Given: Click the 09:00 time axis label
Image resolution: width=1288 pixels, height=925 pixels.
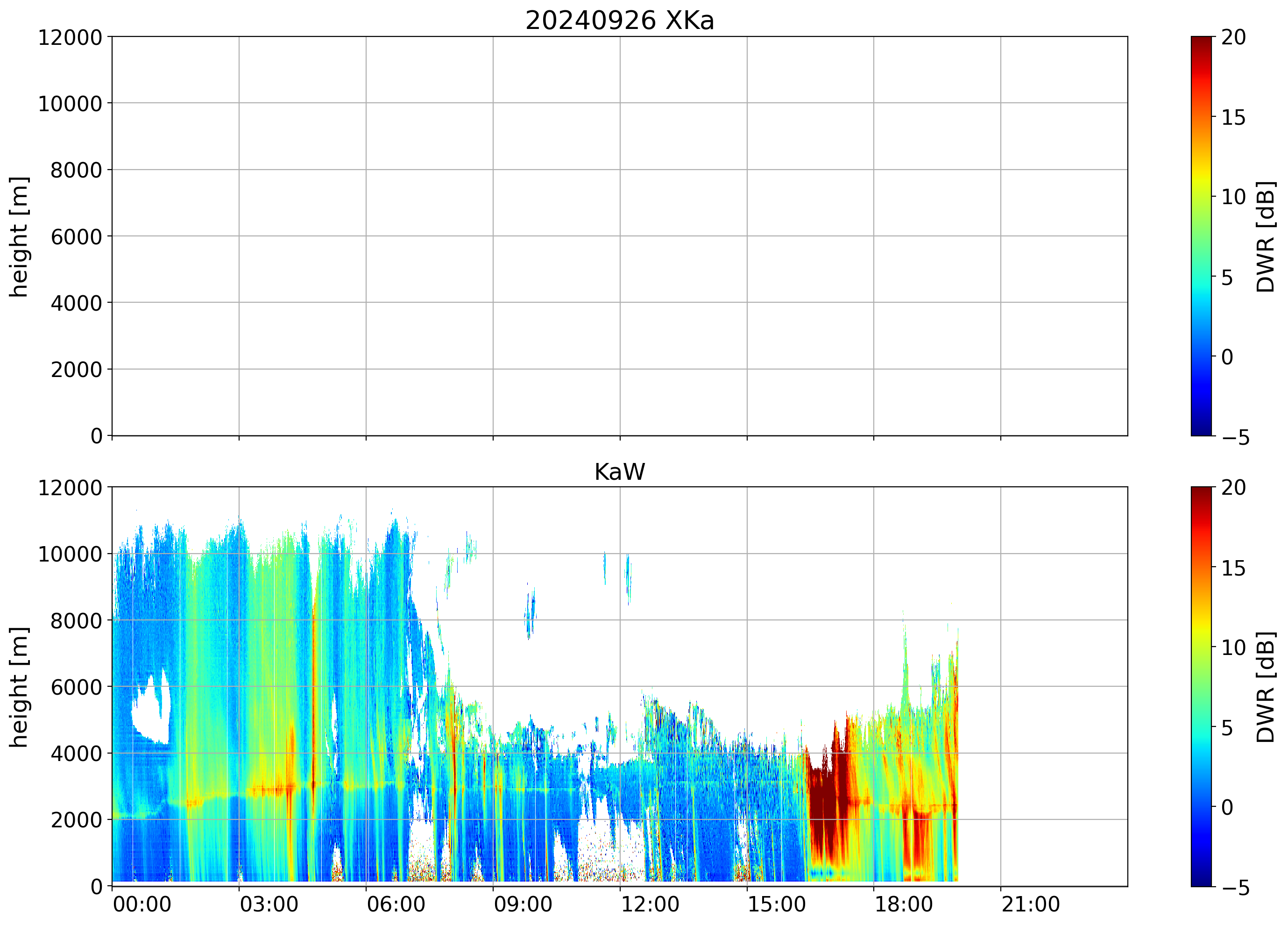Looking at the screenshot, I should 523,904.
